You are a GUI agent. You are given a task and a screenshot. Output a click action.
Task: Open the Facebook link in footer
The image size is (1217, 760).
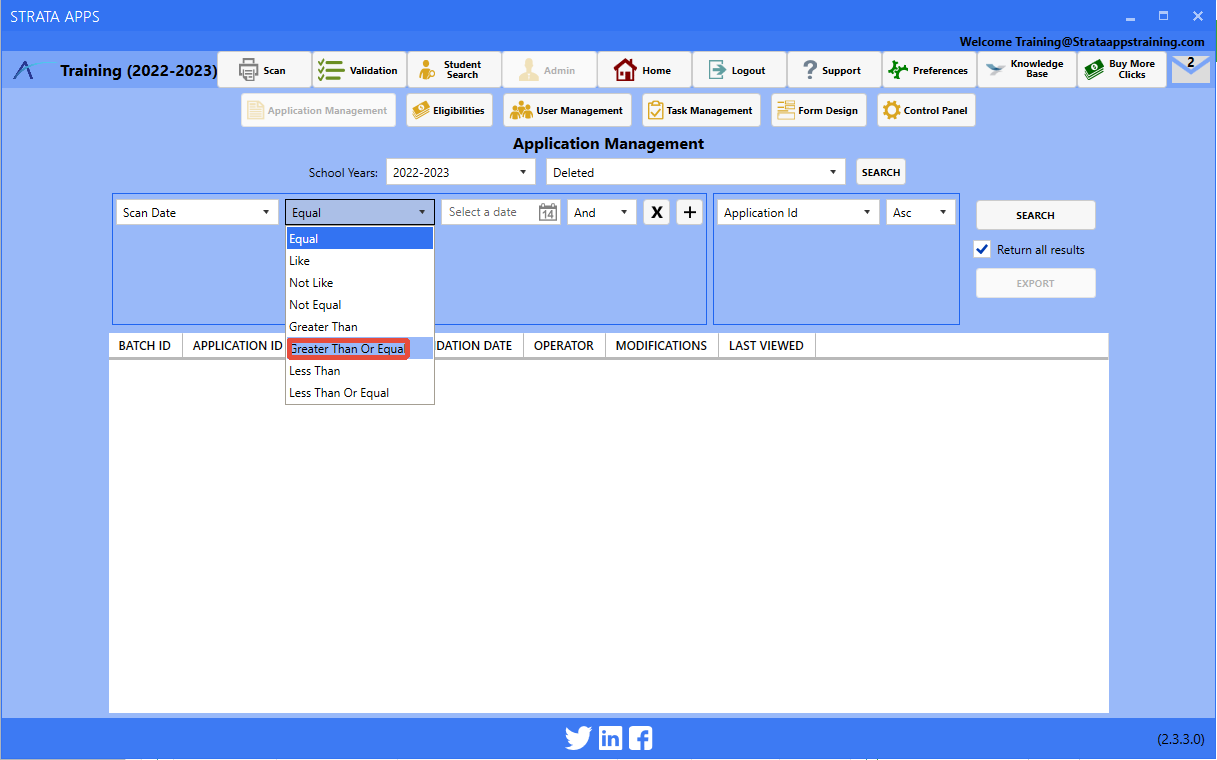pyautogui.click(x=641, y=739)
